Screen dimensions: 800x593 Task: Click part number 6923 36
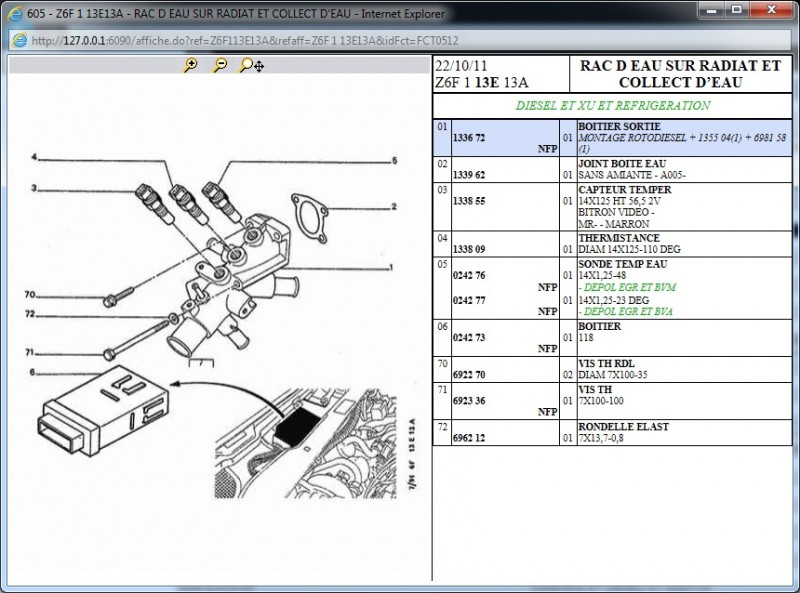point(469,399)
